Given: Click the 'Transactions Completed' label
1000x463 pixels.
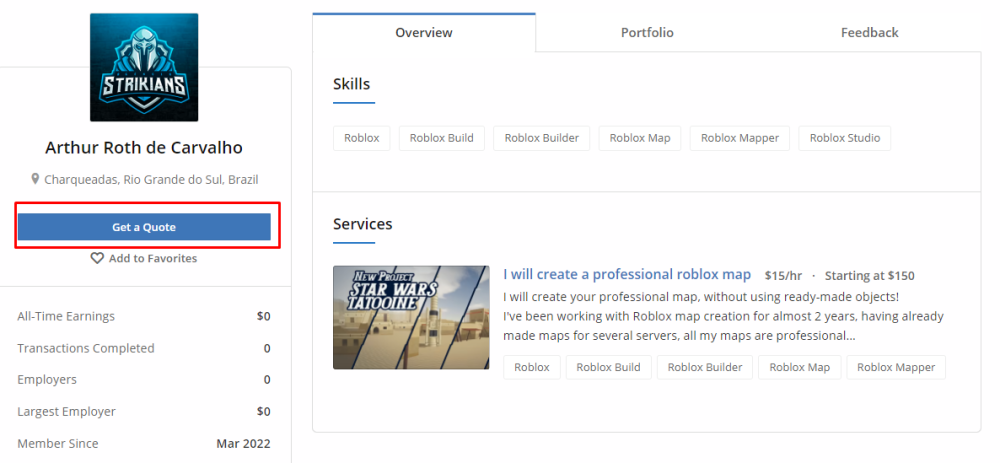Looking at the screenshot, I should click(x=86, y=348).
